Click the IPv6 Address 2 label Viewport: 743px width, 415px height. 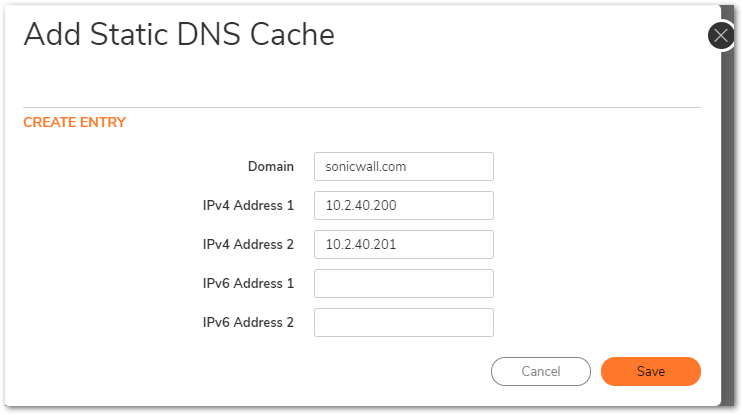coord(248,323)
